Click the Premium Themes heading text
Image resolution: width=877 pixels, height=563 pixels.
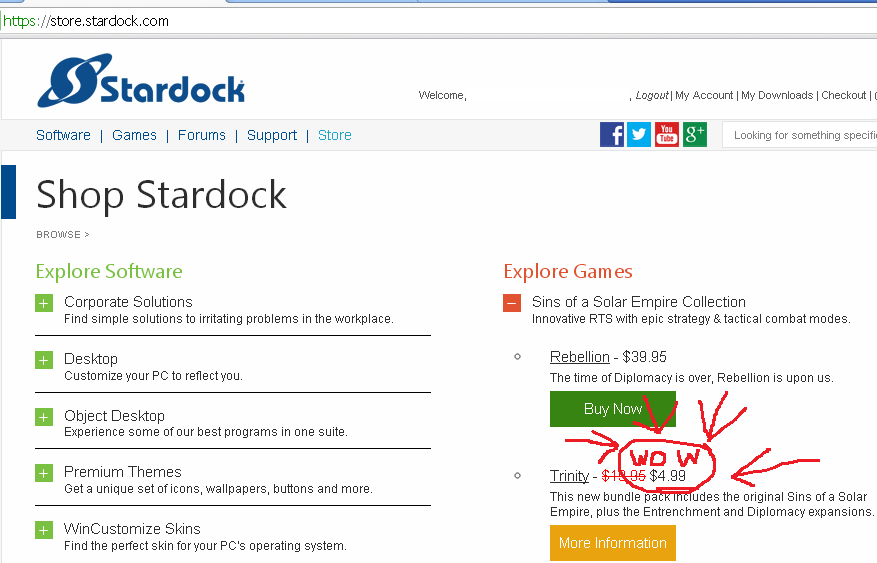click(x=122, y=472)
